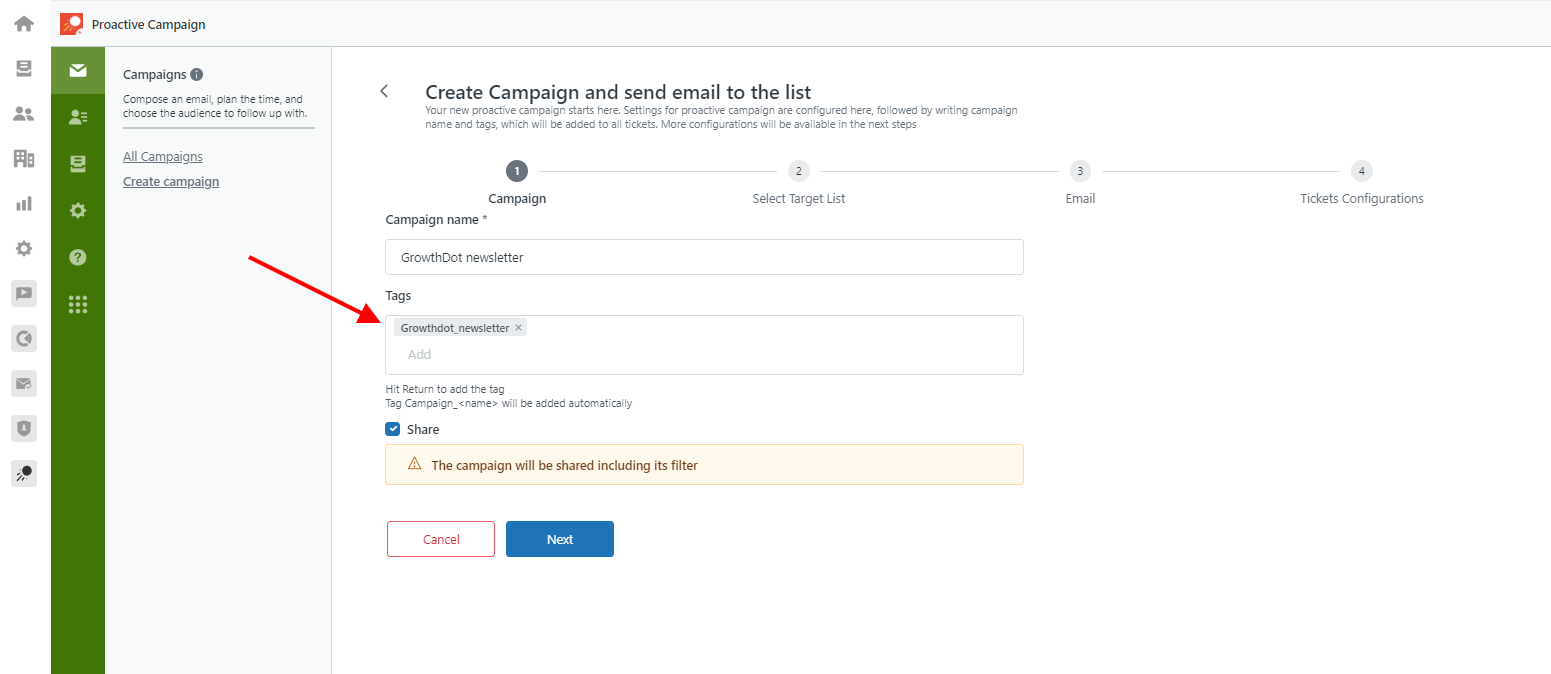Click the 'Create Campaign and send email' heading
This screenshot has width=1551, height=674.
(618, 92)
